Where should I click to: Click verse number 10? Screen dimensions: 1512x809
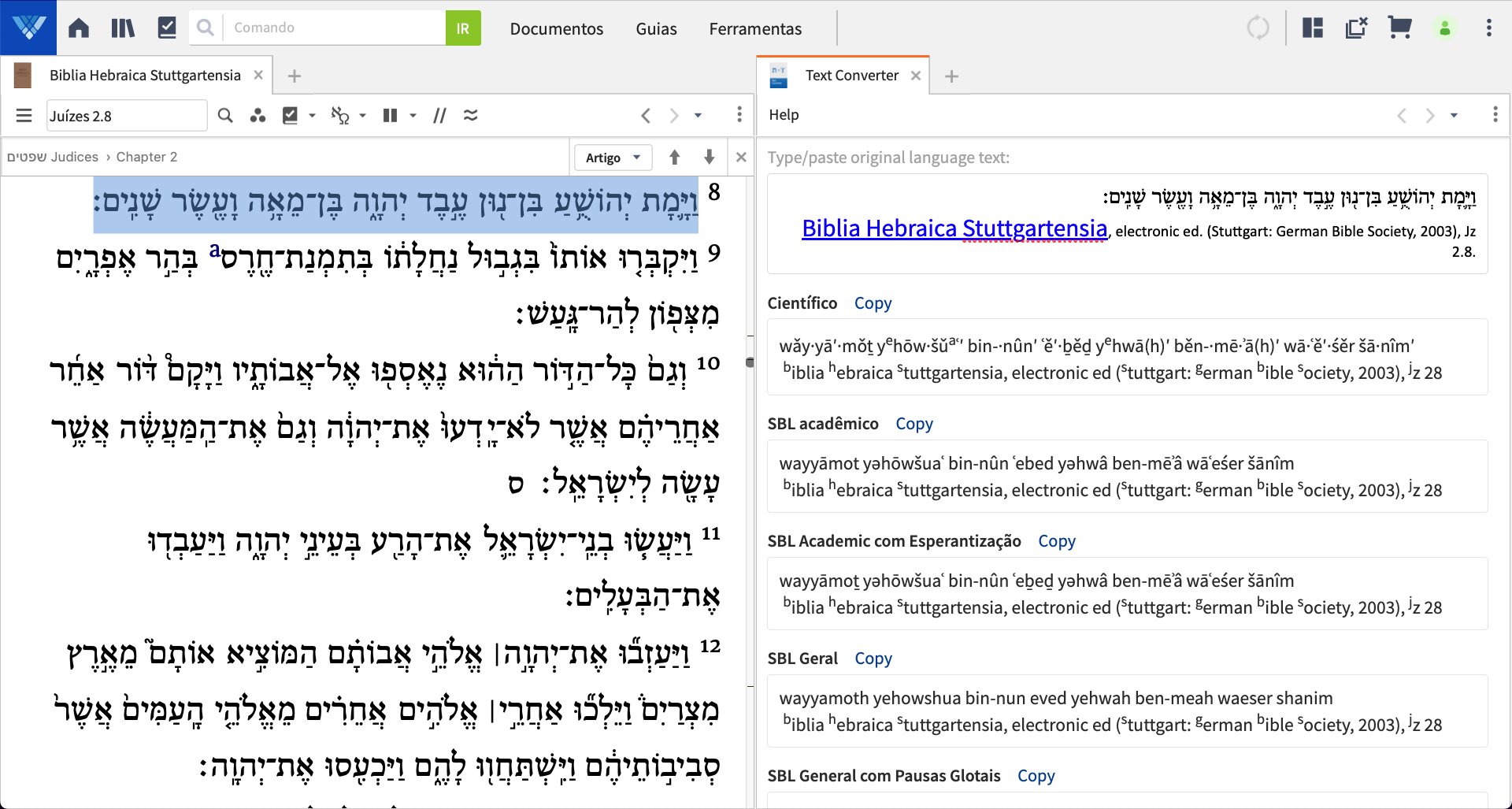[708, 363]
